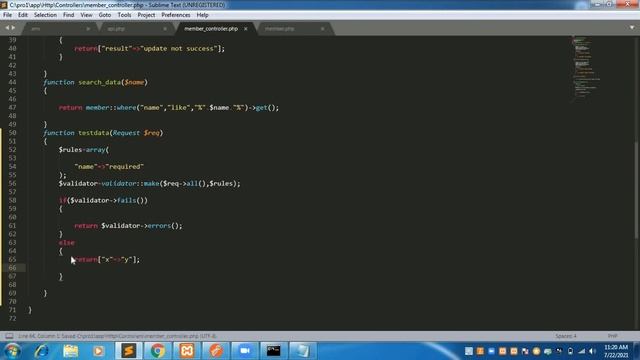The width and height of the screenshot is (640, 360).
Task: Open the Selection menu
Action: click(x=45, y=15)
